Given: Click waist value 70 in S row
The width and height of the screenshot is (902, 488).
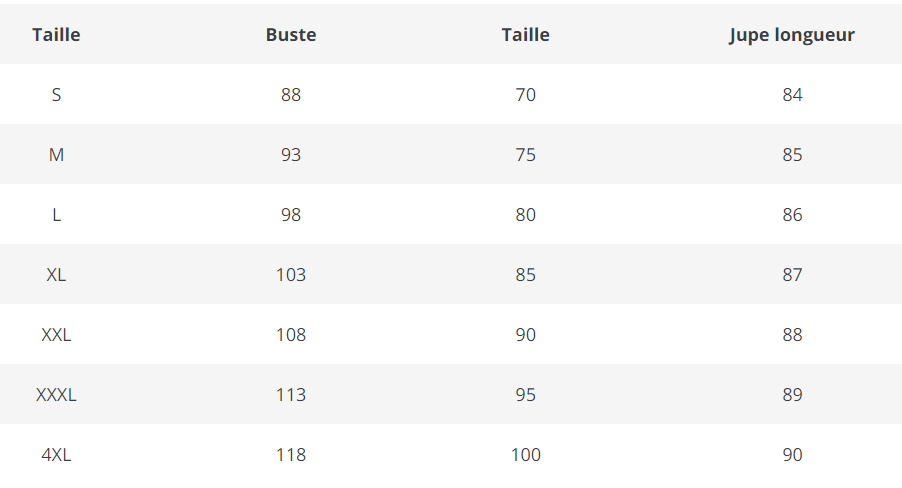Looking at the screenshot, I should click(x=526, y=95).
